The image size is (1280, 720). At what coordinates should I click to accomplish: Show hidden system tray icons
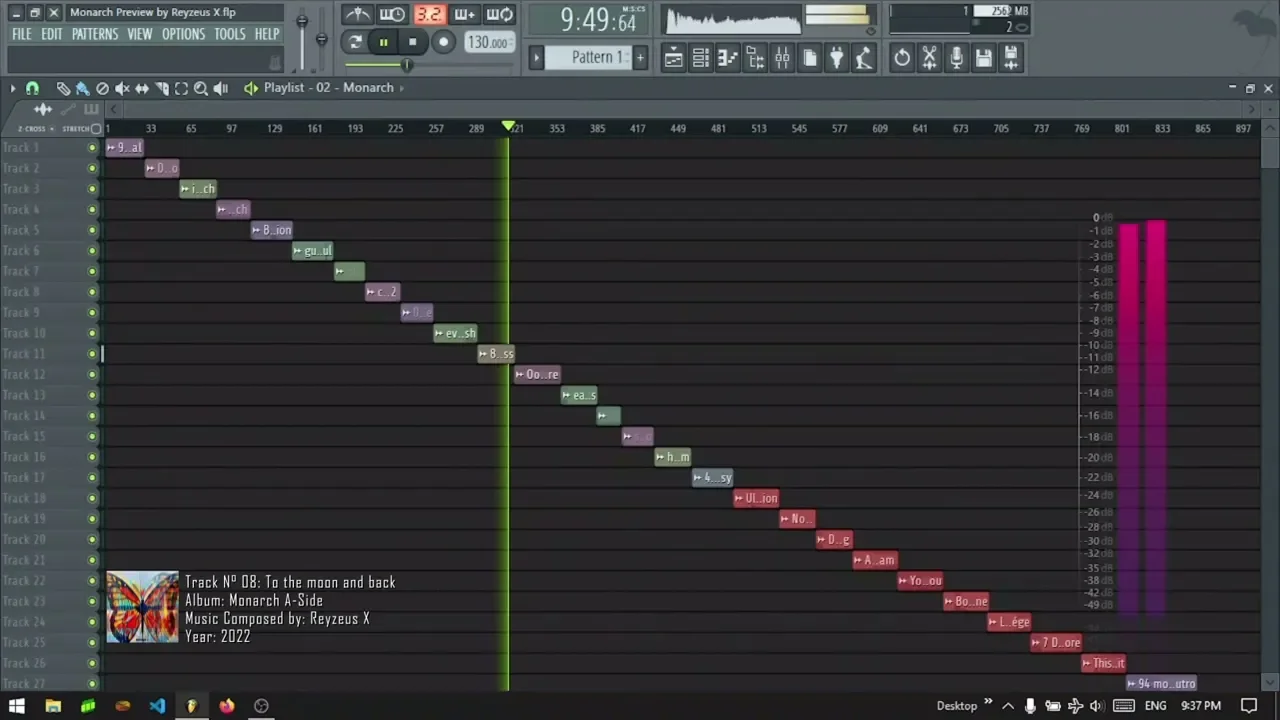(1008, 706)
